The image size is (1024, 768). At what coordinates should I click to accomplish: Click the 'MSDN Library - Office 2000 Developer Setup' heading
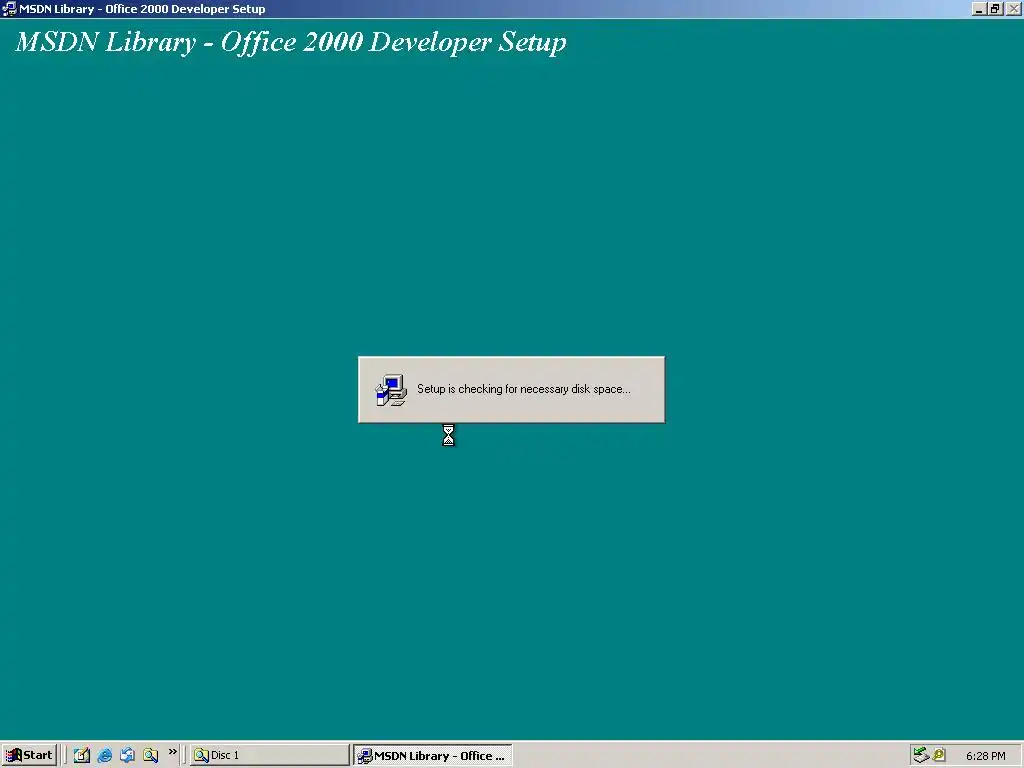click(x=291, y=42)
